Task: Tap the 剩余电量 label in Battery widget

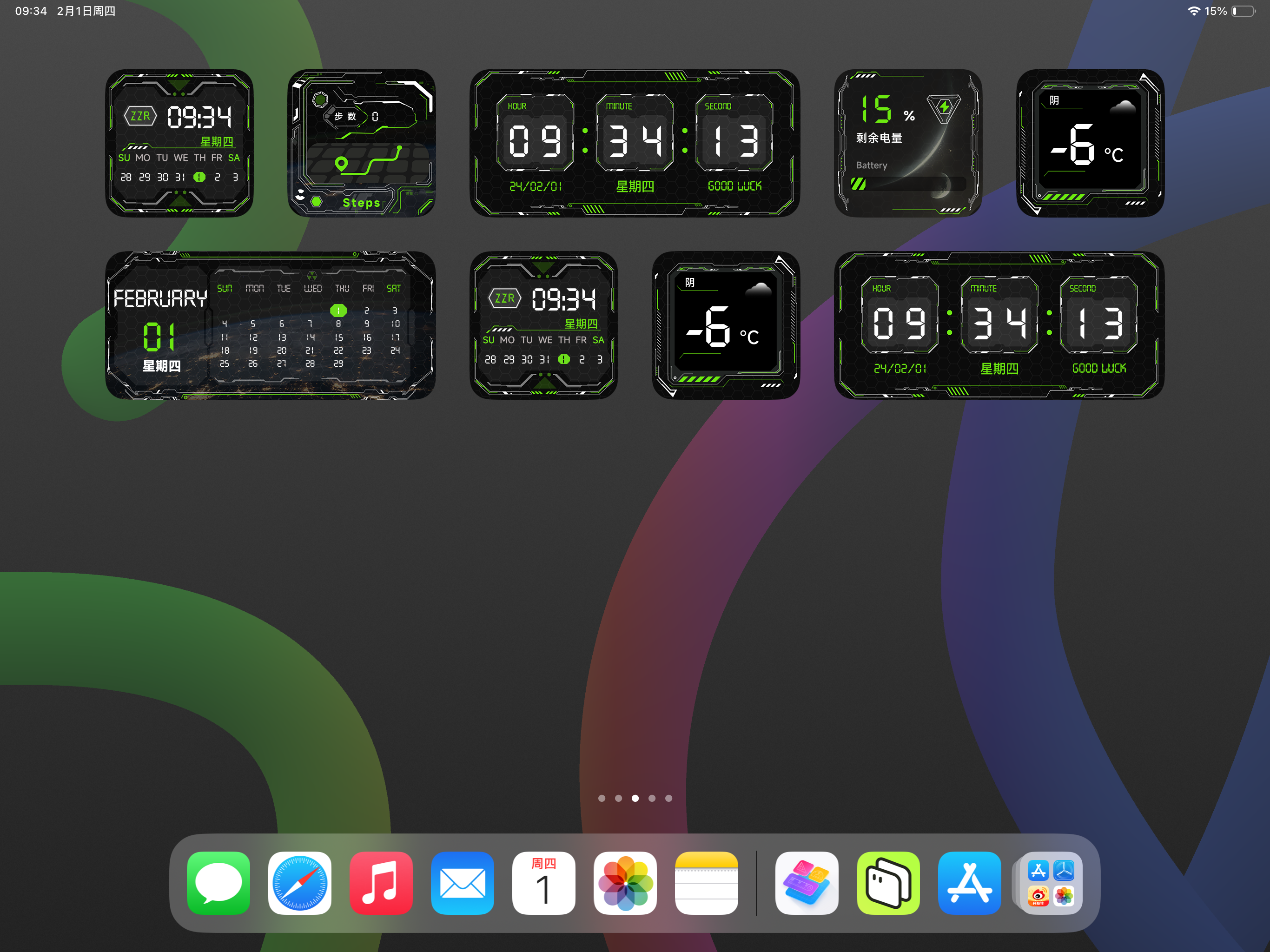Action: 879,138
